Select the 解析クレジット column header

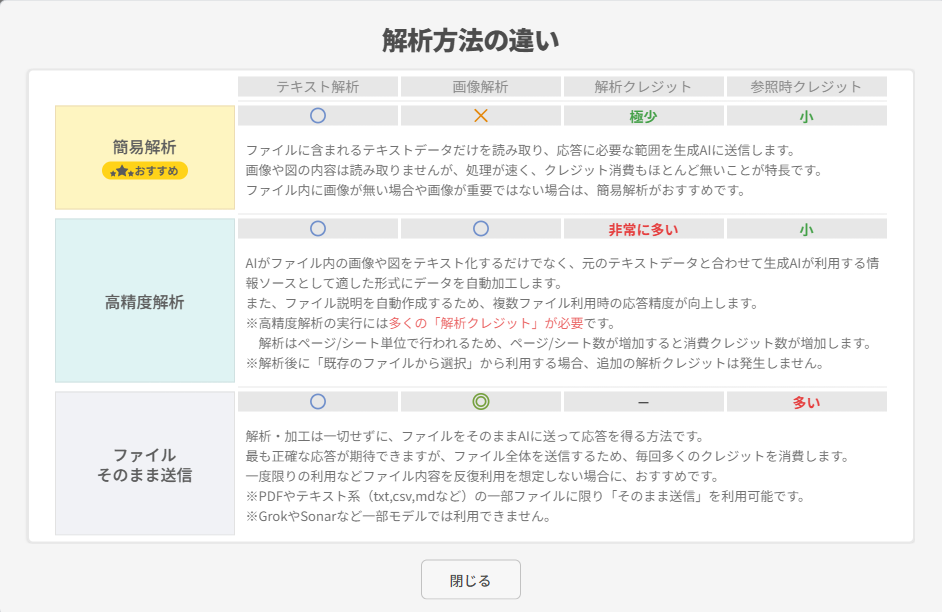643,86
